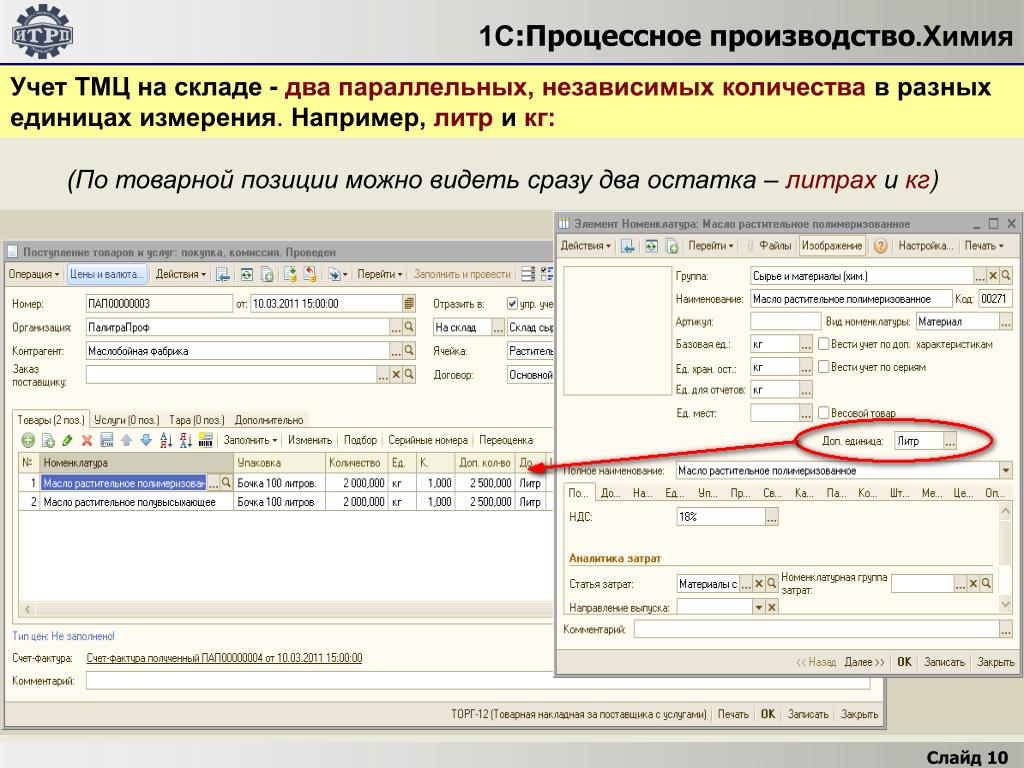Click Комментарий field in Номенклатура window
This screenshot has height=768, width=1024.
coord(816,630)
